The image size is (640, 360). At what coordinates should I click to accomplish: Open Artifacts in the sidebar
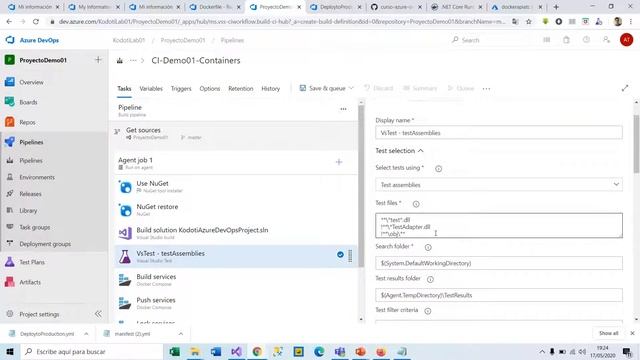(x=30, y=282)
